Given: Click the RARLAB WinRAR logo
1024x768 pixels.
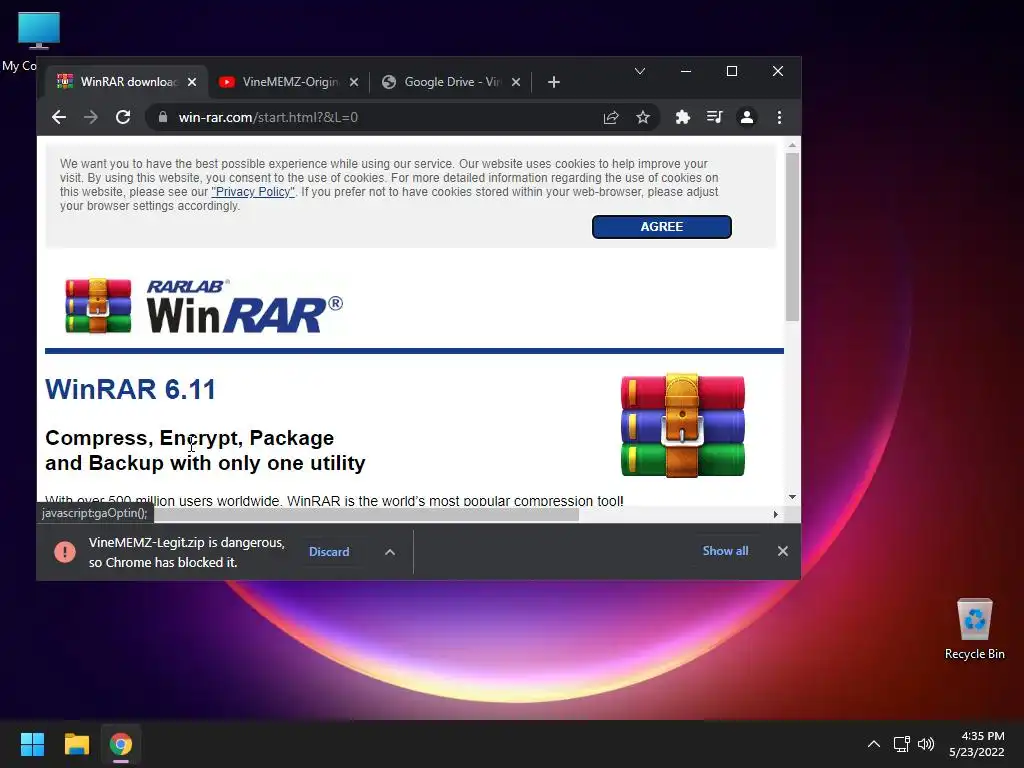Looking at the screenshot, I should click(204, 306).
